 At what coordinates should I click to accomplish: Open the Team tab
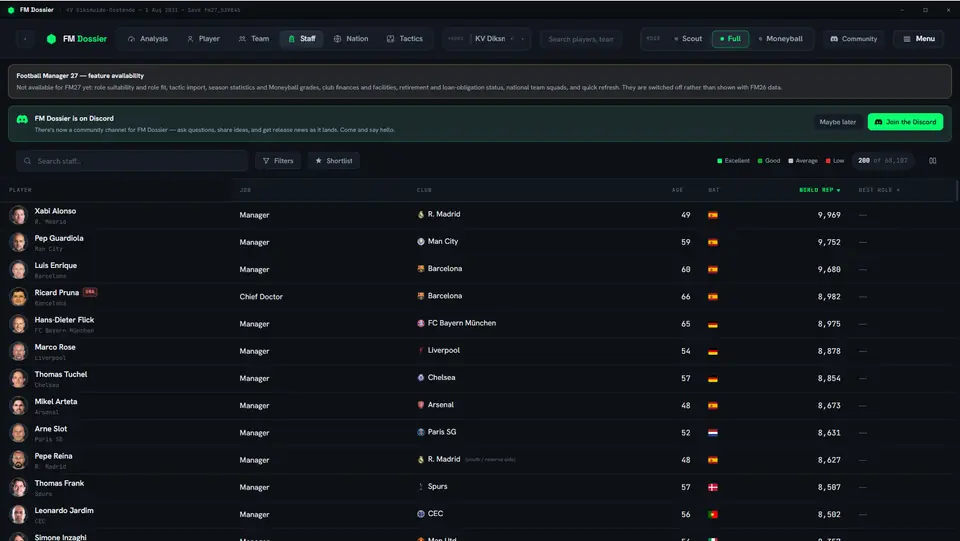[254, 39]
